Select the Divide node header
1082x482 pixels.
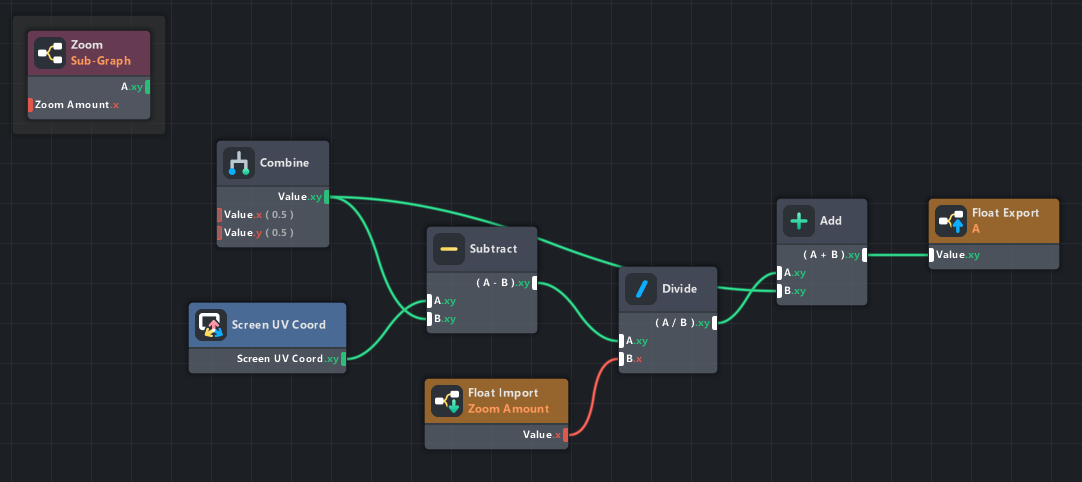pyautogui.click(x=668, y=289)
